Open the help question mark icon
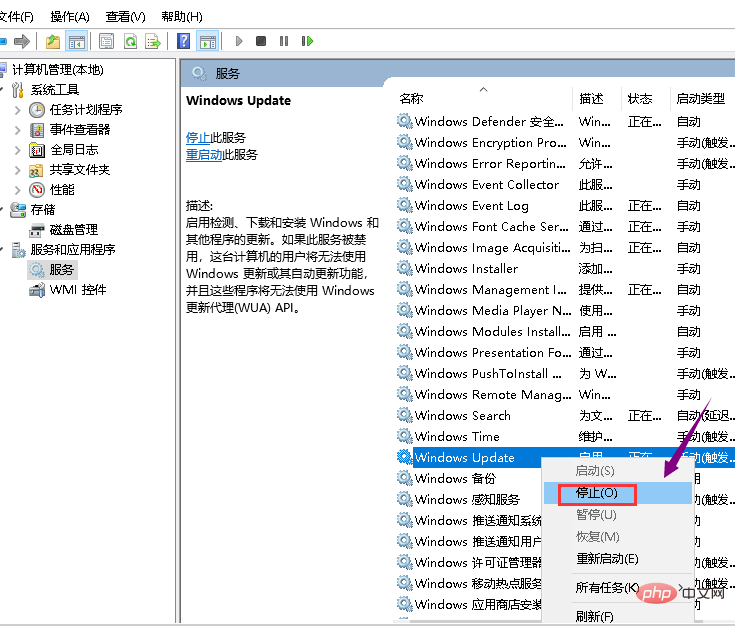The width and height of the screenshot is (735, 626). click(183, 41)
